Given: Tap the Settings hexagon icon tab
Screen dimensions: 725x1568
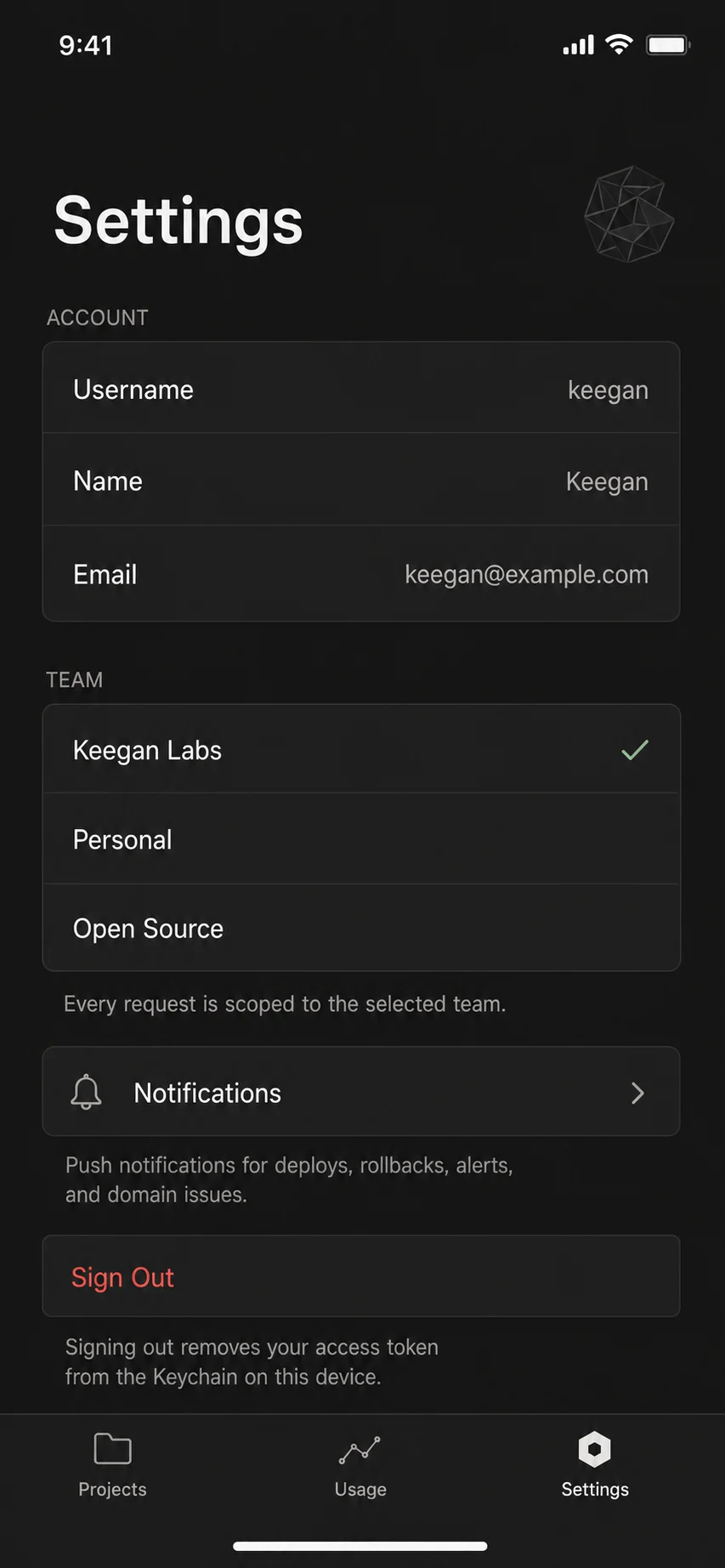Looking at the screenshot, I should [594, 1450].
